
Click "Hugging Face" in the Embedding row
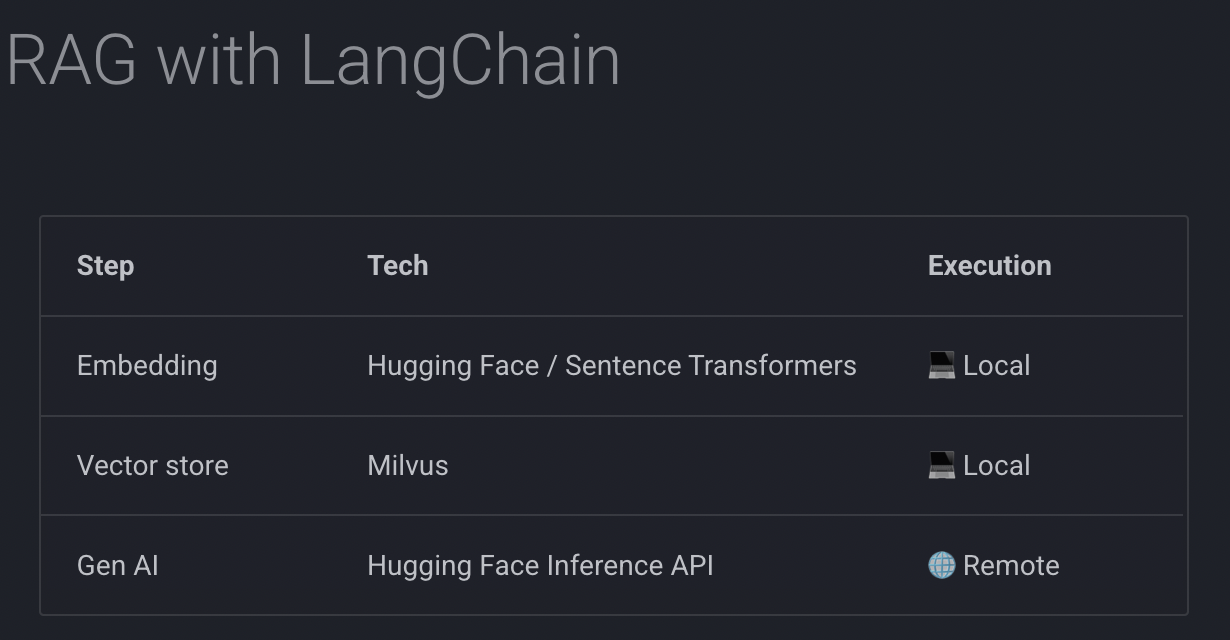pyautogui.click(x=454, y=367)
